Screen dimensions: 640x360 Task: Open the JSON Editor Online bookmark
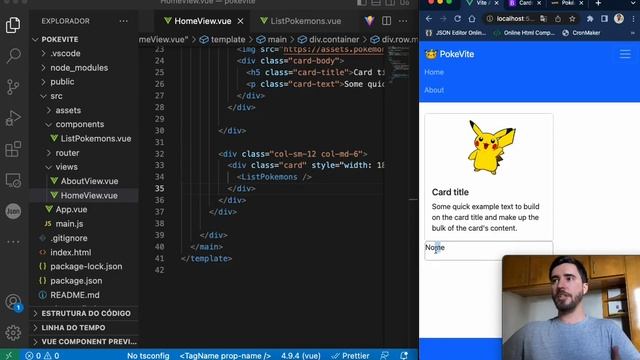click(456, 33)
